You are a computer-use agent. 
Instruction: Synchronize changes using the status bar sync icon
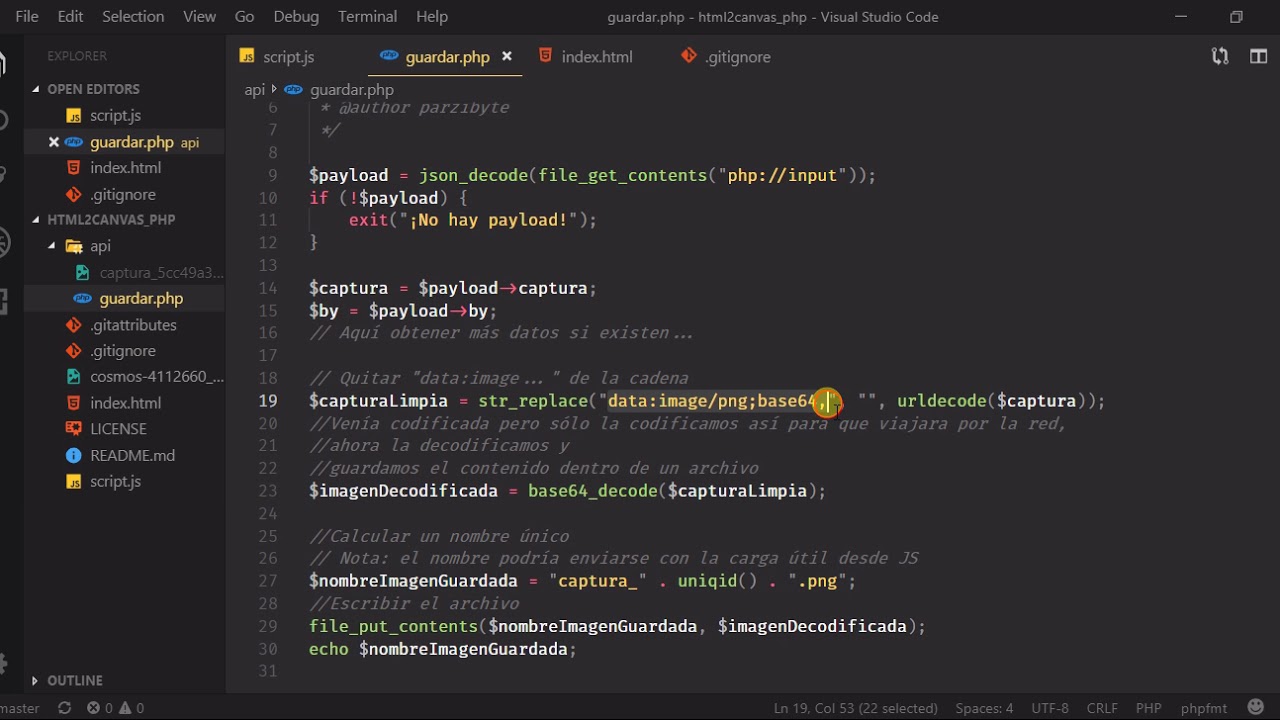click(x=64, y=708)
